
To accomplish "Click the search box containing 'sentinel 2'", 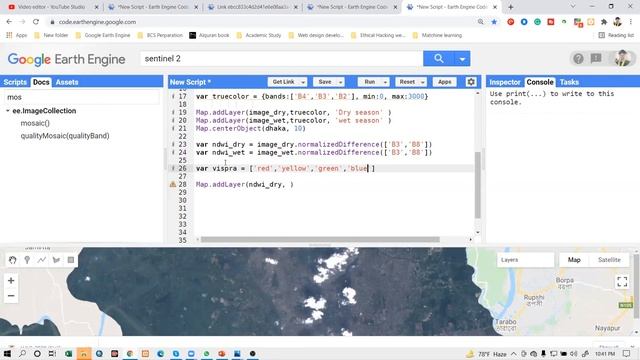I will point(282,59).
